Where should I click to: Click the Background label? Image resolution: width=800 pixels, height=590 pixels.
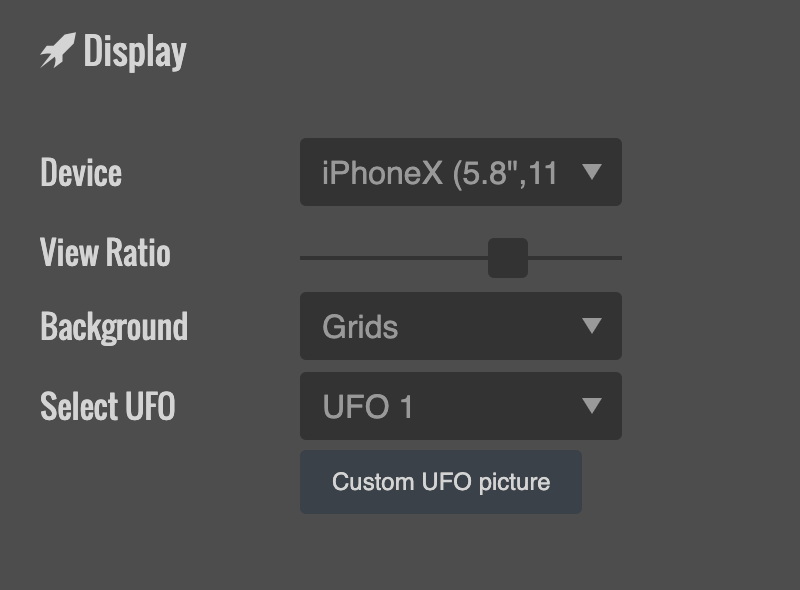coord(114,327)
